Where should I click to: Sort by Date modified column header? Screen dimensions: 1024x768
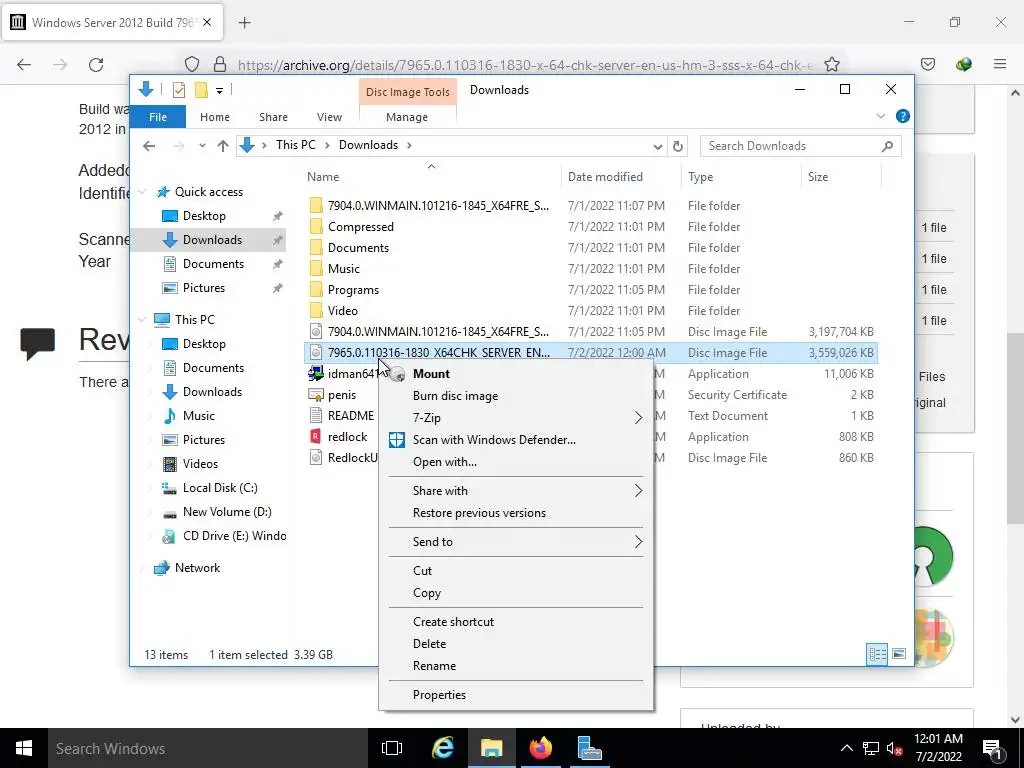(x=605, y=177)
